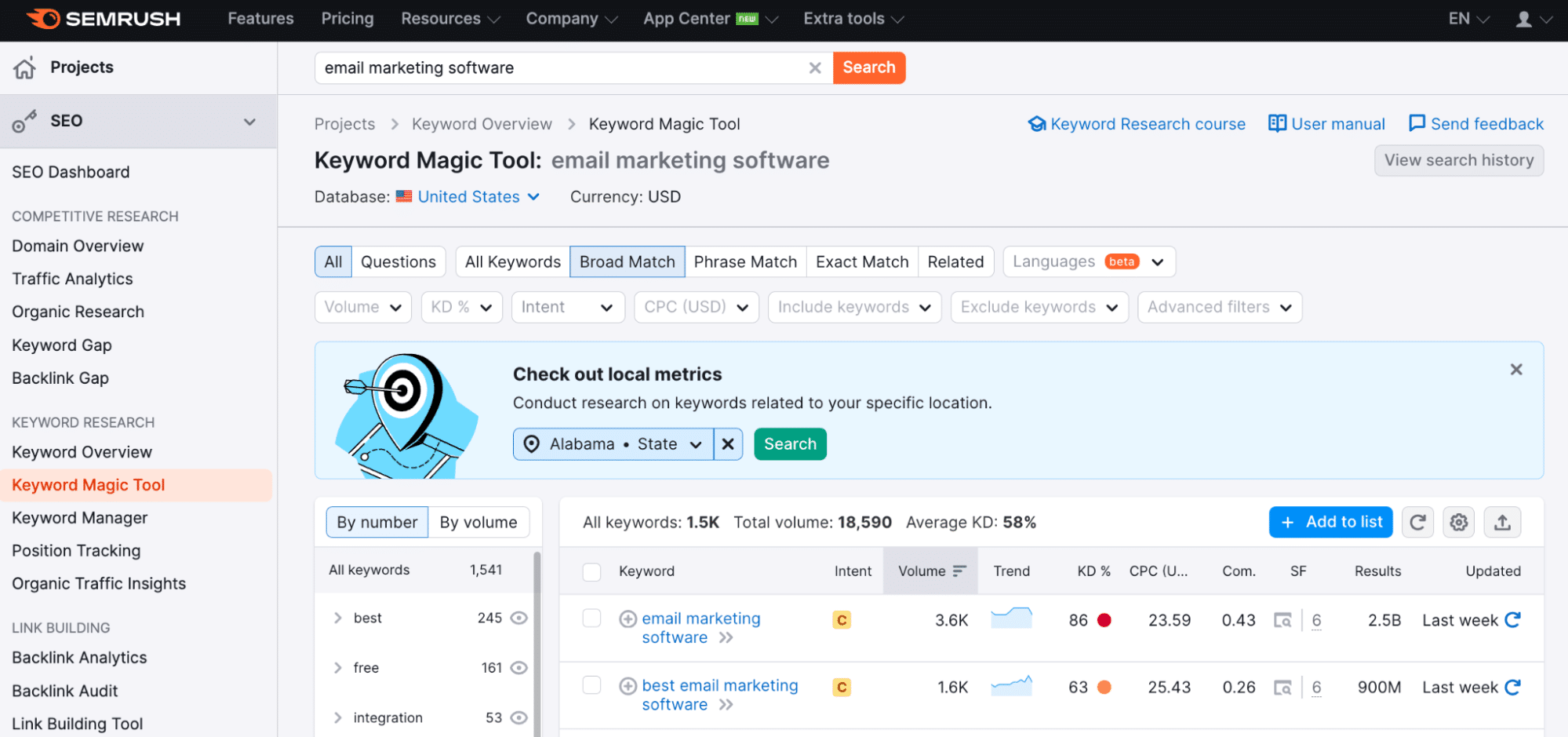Click the Commercial intent badge for email marketing software
This screenshot has width=1568, height=737.
click(842, 620)
